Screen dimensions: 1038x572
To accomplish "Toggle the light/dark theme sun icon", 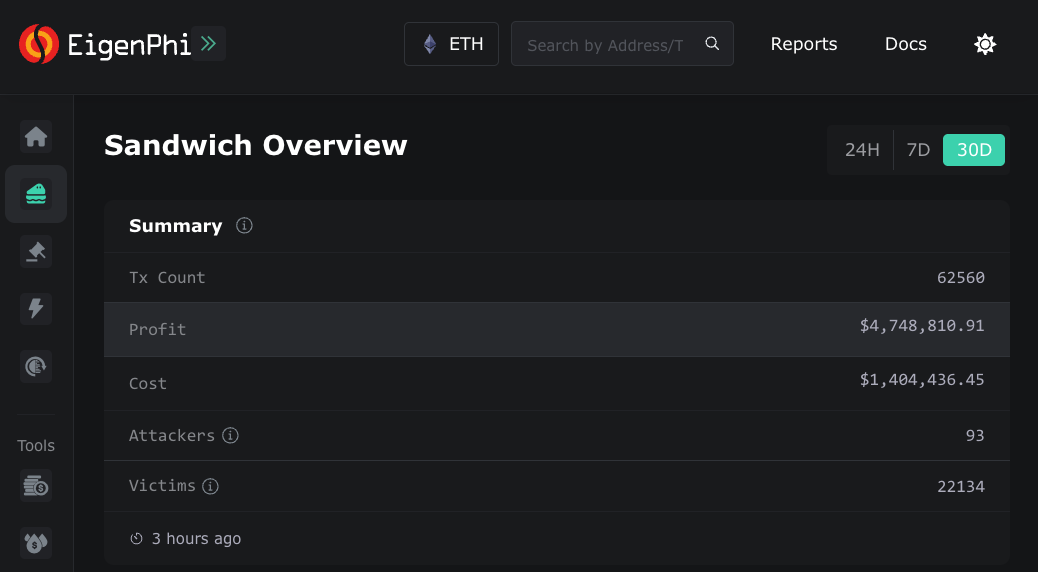I will tap(985, 44).
